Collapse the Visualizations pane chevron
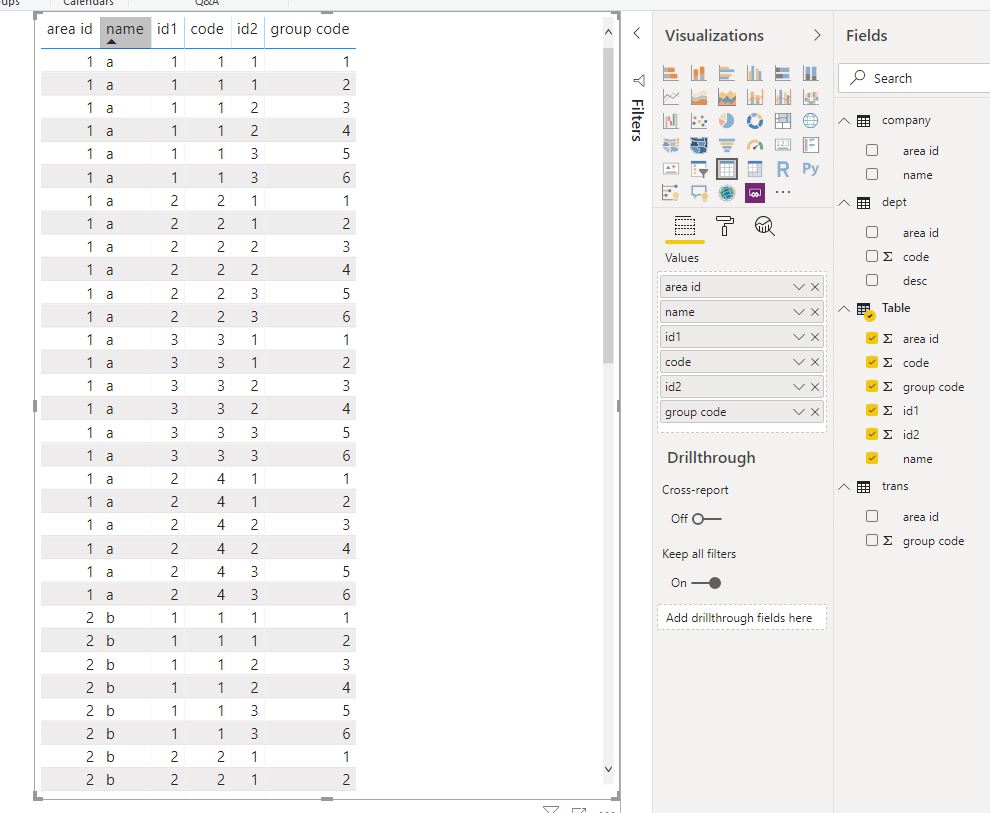Viewport: 990px width, 813px height. pos(817,35)
